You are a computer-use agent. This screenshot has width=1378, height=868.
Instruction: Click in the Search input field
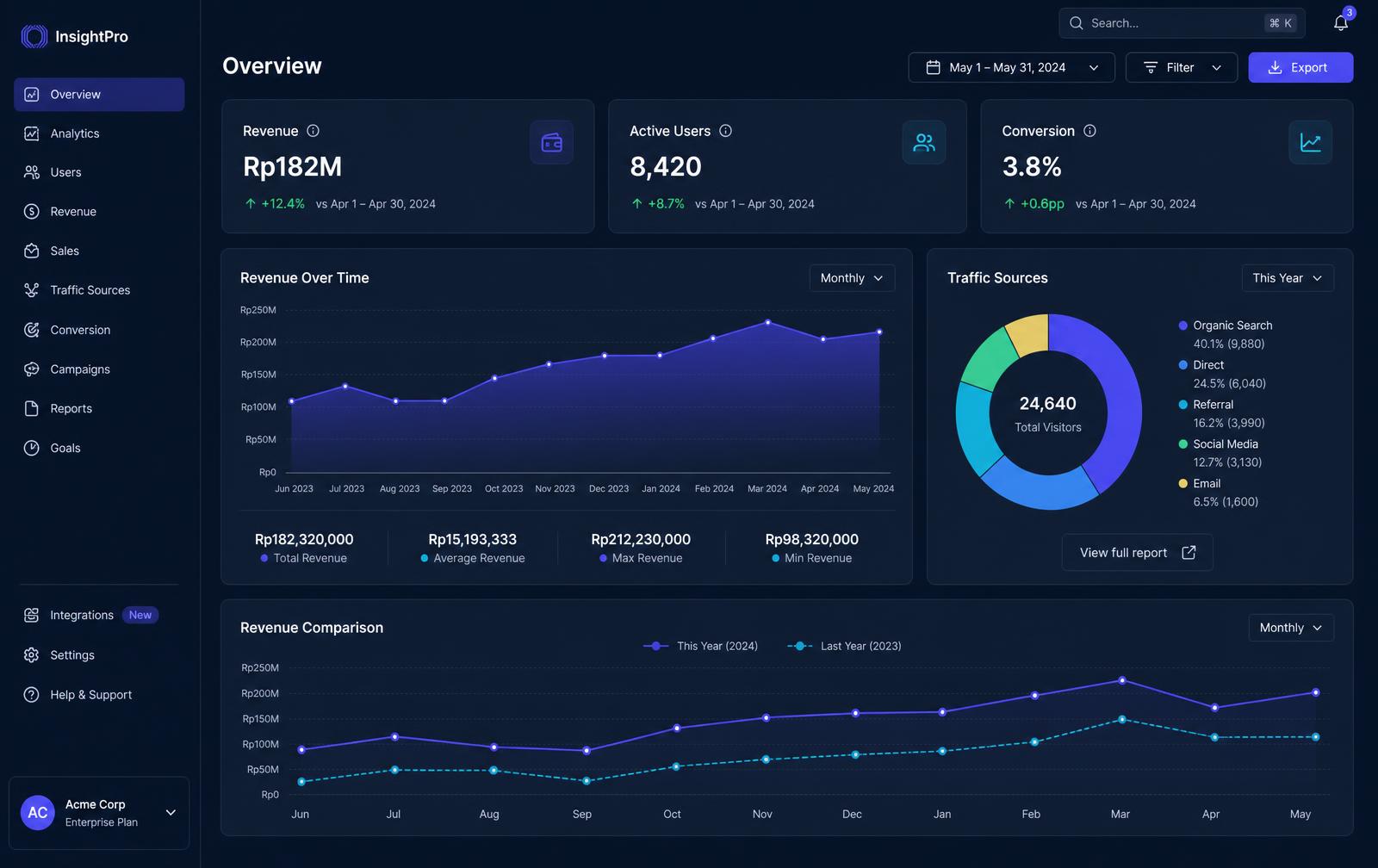point(1182,23)
